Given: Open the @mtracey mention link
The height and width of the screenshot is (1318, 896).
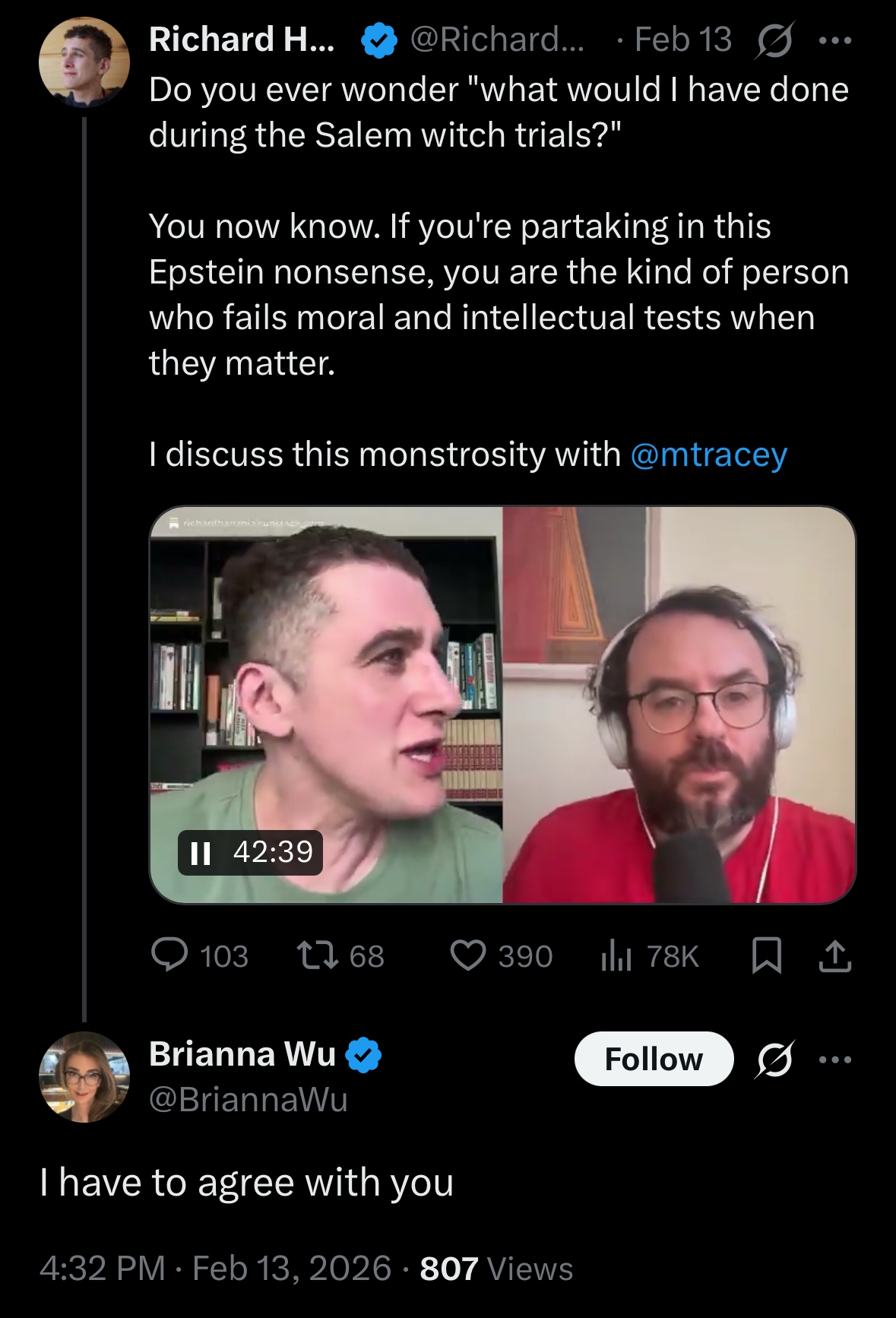Looking at the screenshot, I should (708, 455).
